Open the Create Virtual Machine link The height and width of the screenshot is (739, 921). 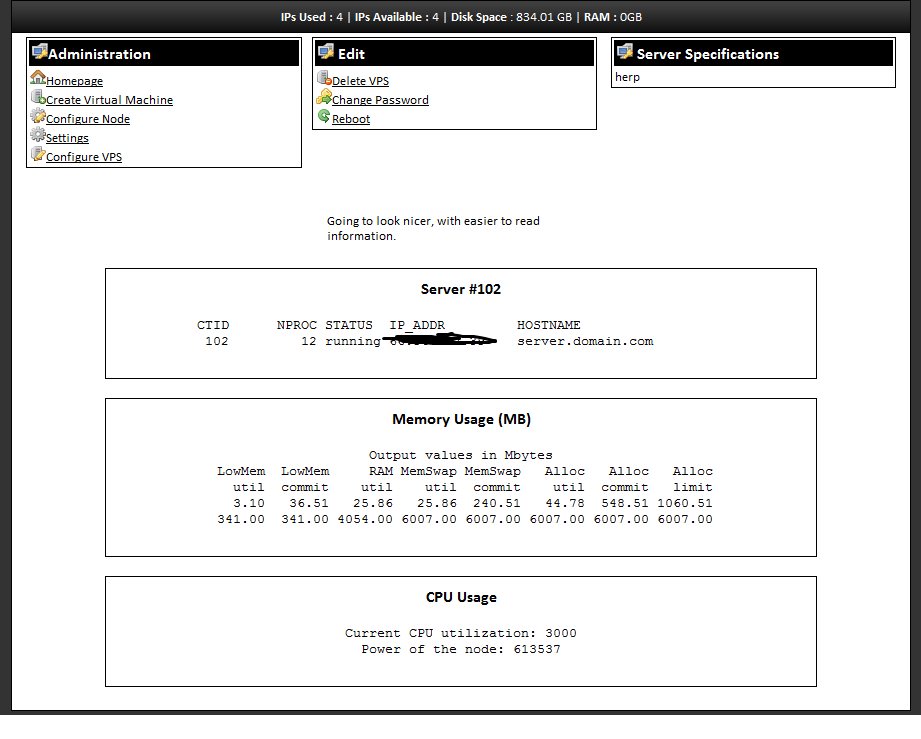[x=109, y=100]
